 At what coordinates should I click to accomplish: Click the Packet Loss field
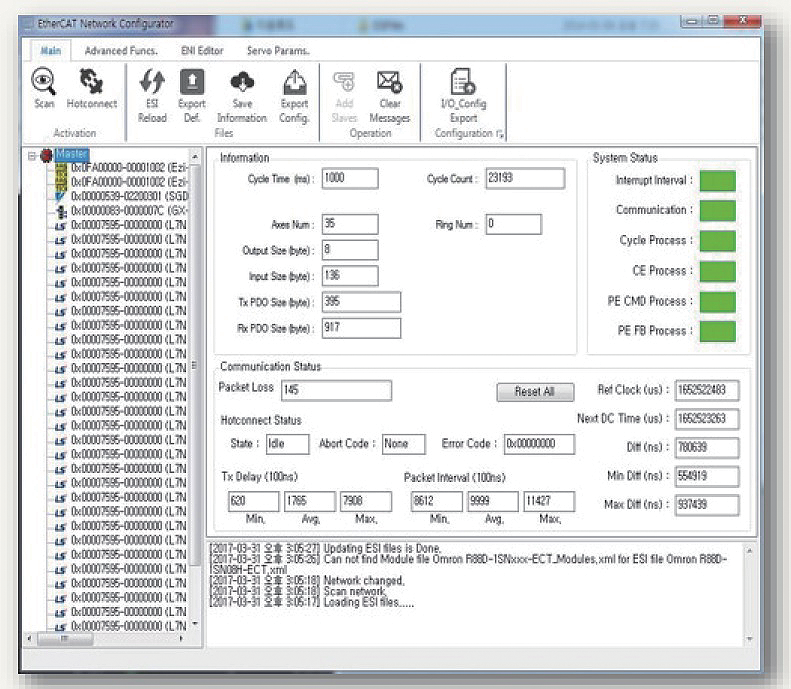(336, 390)
